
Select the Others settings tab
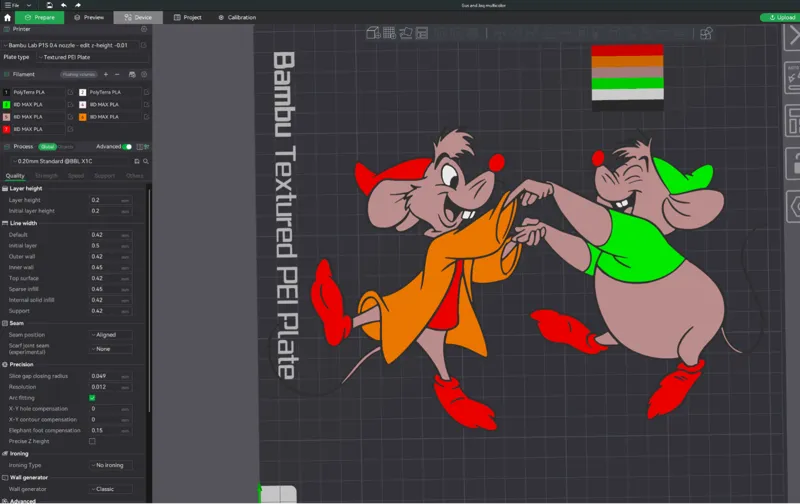[135, 176]
